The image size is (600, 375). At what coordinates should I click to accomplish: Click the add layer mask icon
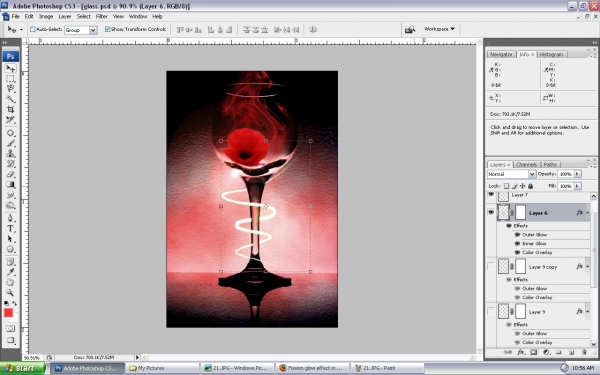coord(533,352)
